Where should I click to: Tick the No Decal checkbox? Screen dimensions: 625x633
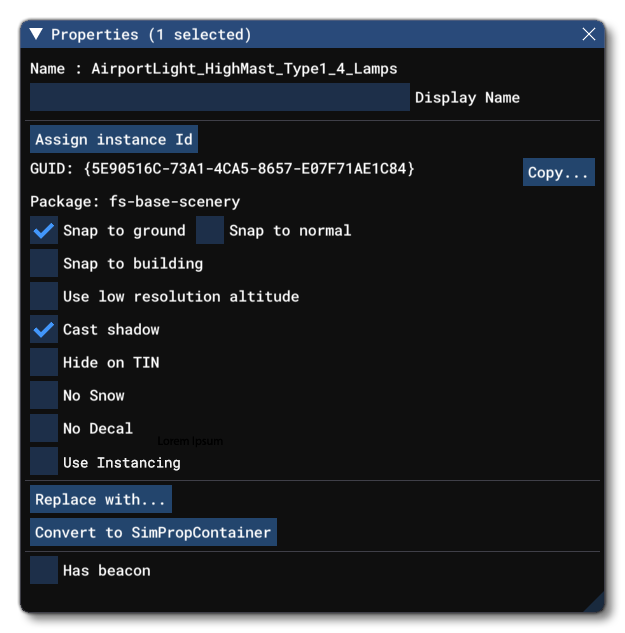pos(44,428)
